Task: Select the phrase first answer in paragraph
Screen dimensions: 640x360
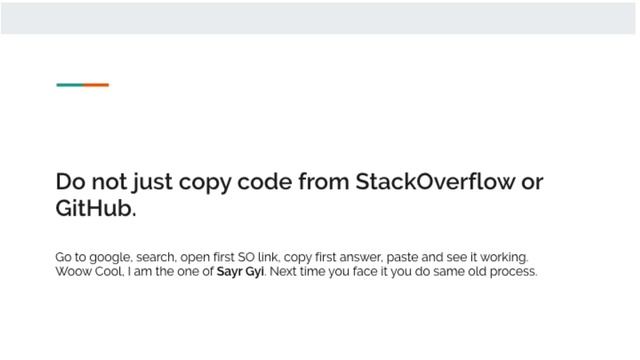Action: point(348,257)
